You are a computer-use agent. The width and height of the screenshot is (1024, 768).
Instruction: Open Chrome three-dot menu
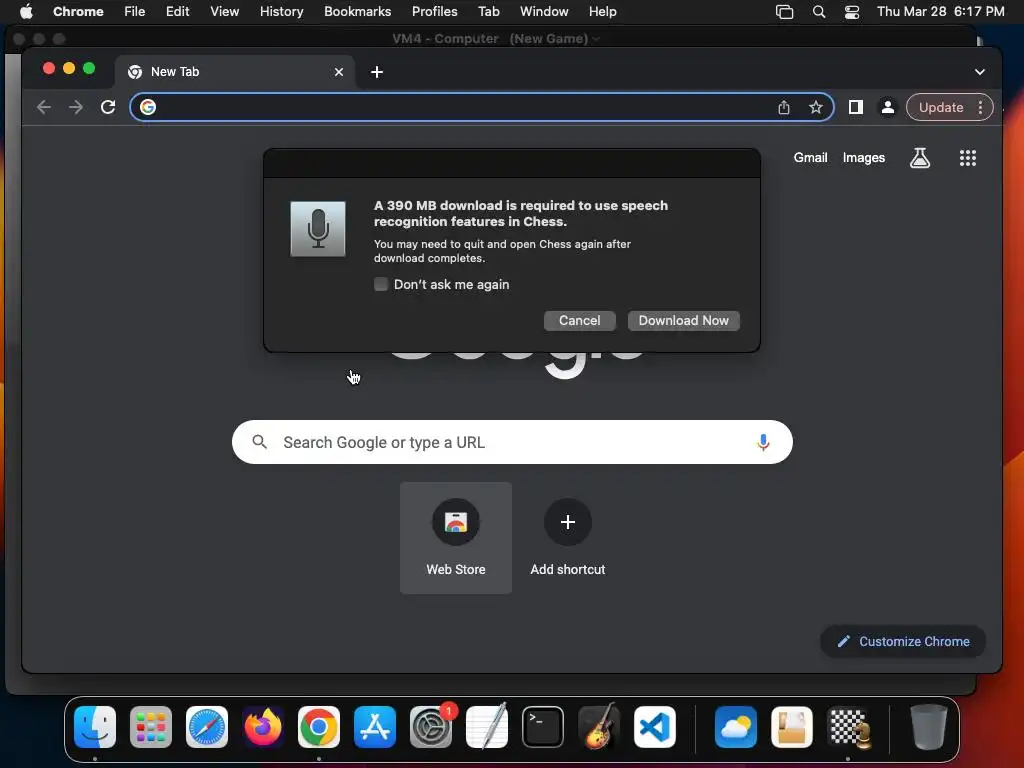(x=980, y=107)
